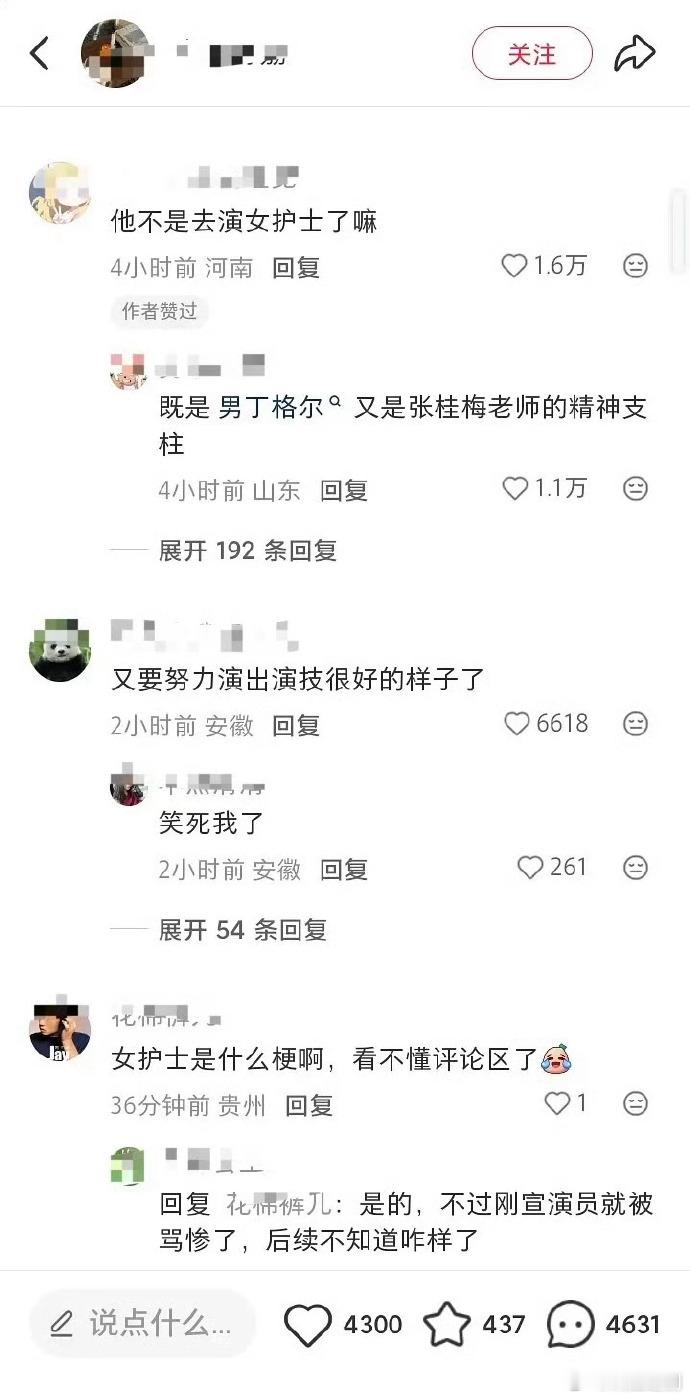Expand 192 replies
The image size is (690, 1399).
(x=247, y=550)
